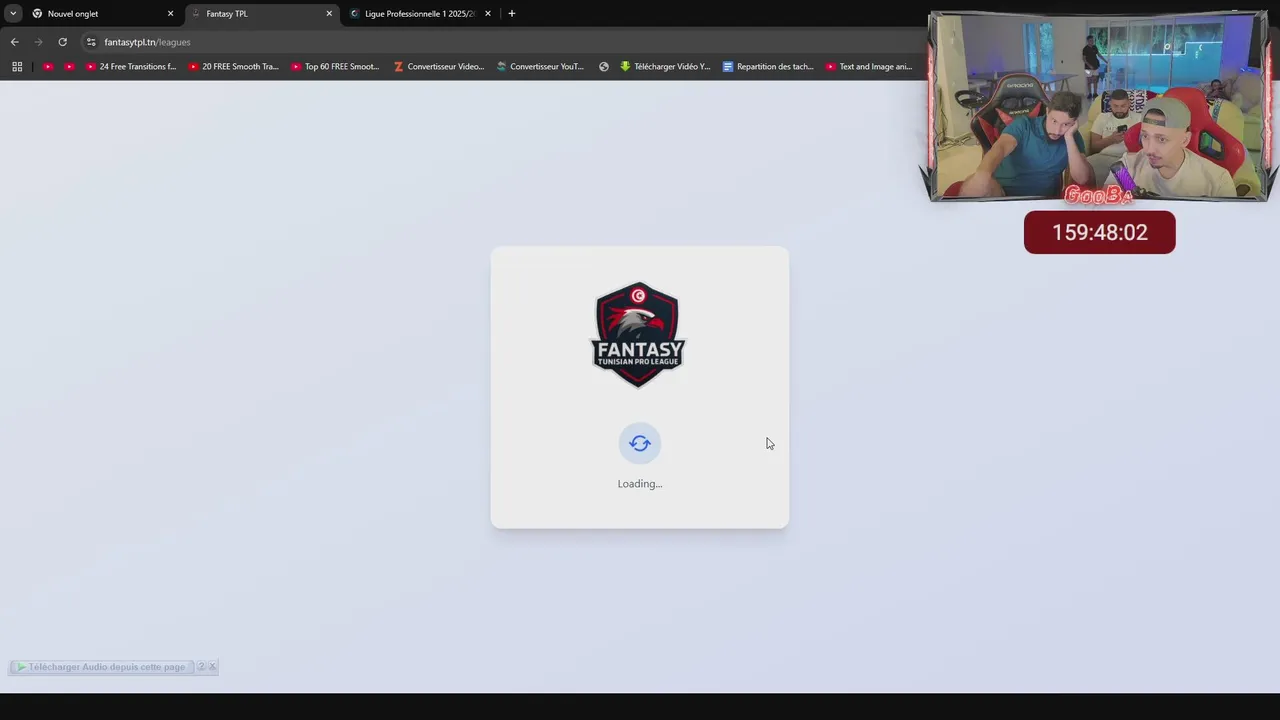1280x720 pixels.
Task: Open the apps grid shortcut
Action: 17,67
